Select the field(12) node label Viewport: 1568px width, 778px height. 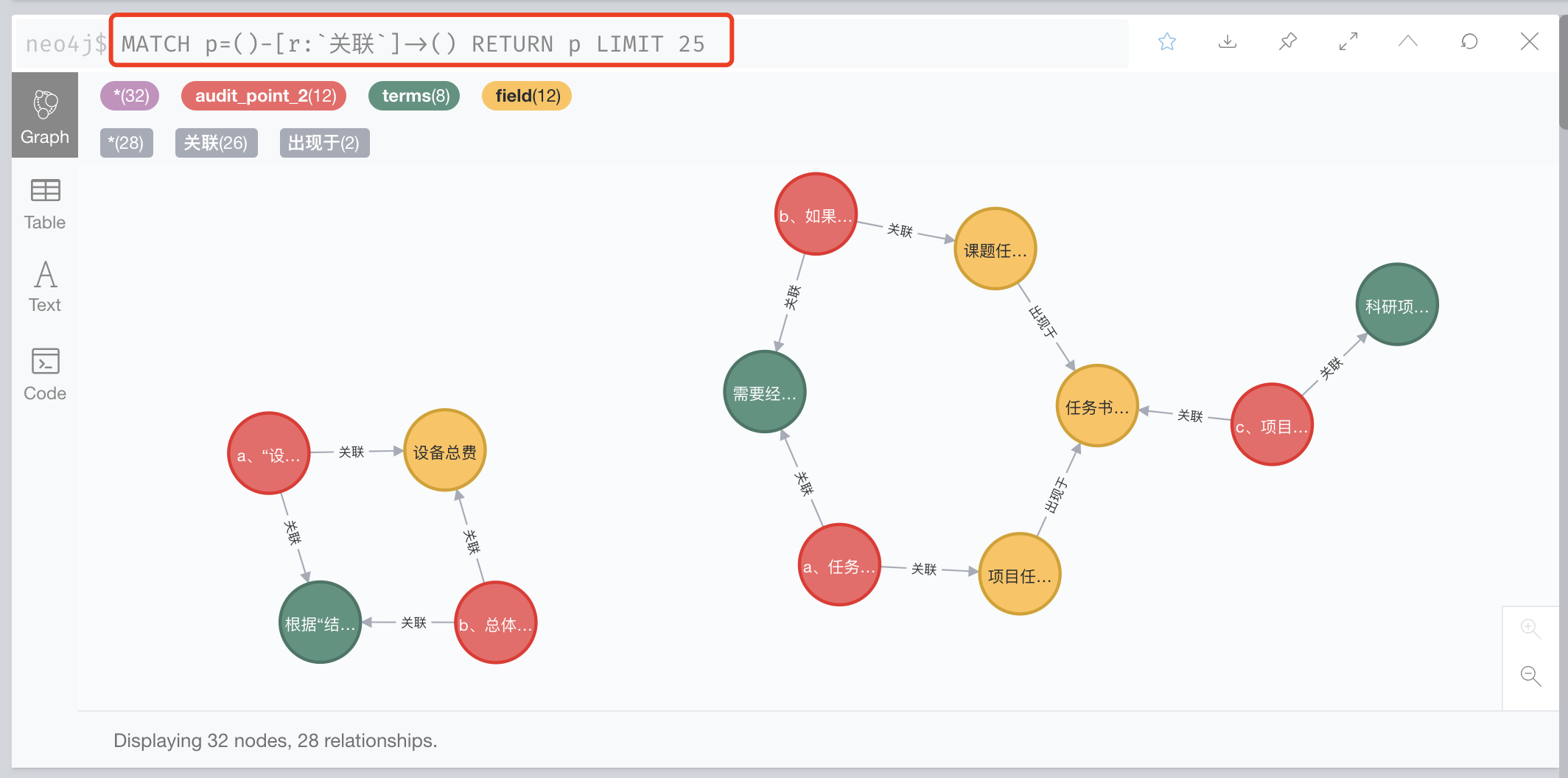point(527,96)
